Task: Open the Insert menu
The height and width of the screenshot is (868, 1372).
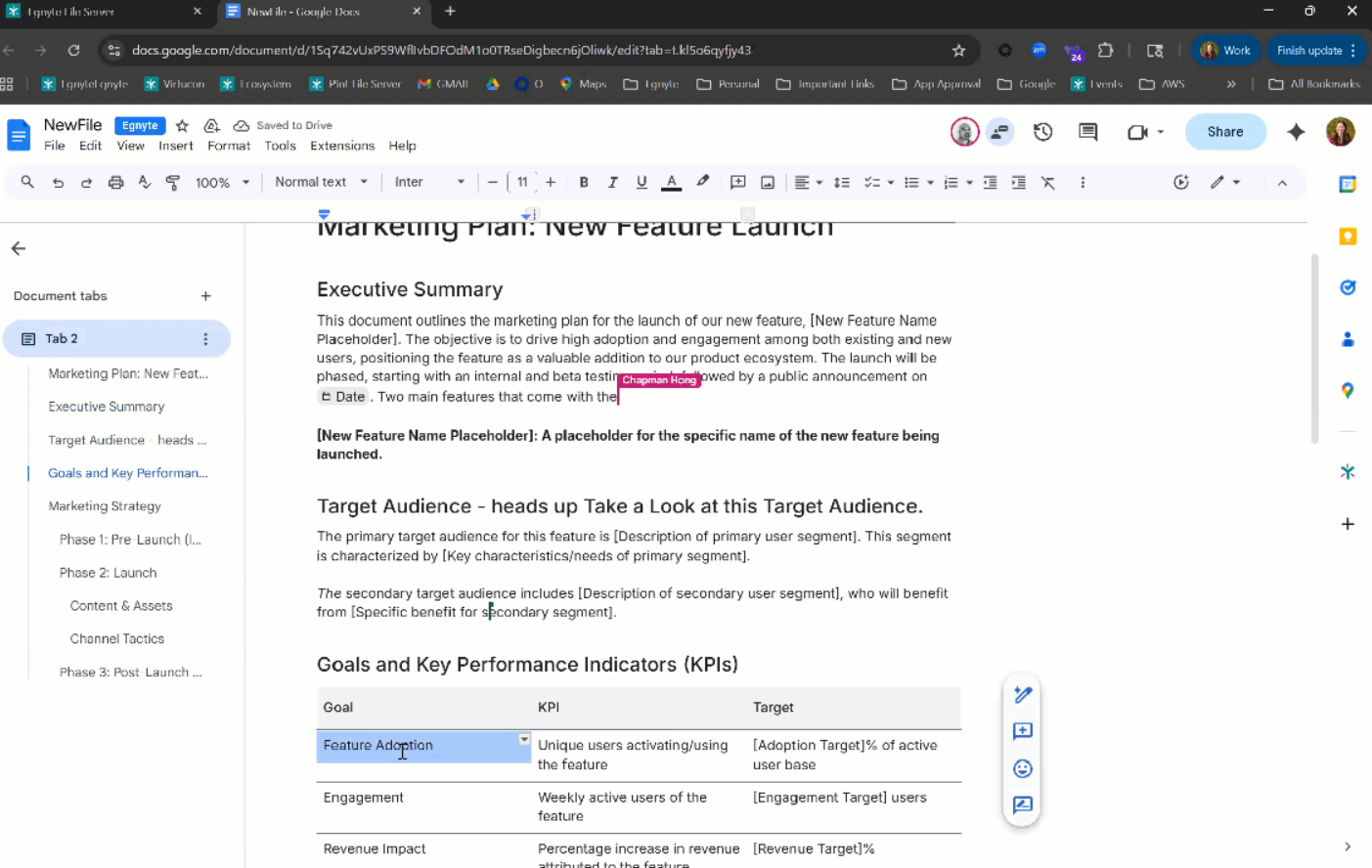Action: tap(175, 146)
